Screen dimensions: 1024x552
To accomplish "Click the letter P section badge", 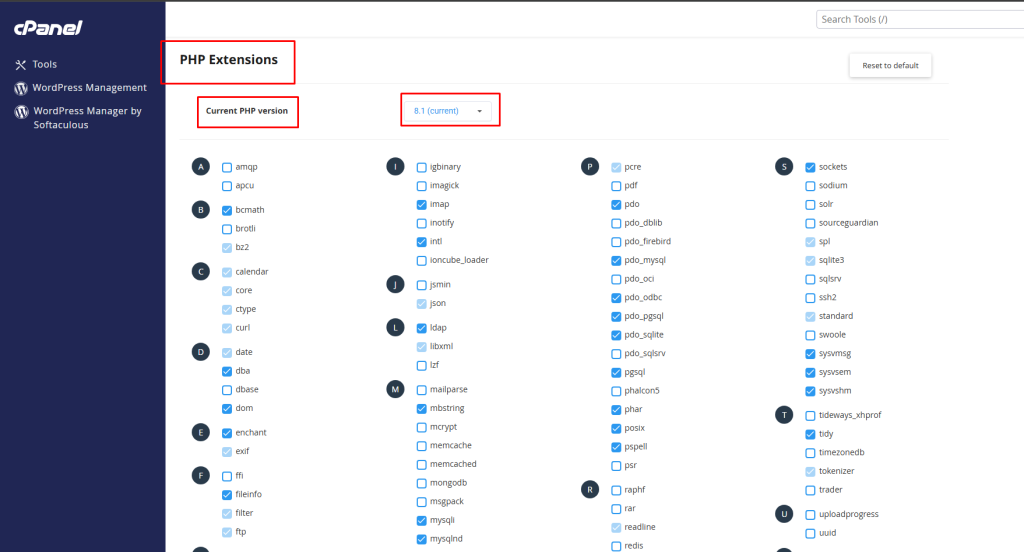I will [x=590, y=167].
